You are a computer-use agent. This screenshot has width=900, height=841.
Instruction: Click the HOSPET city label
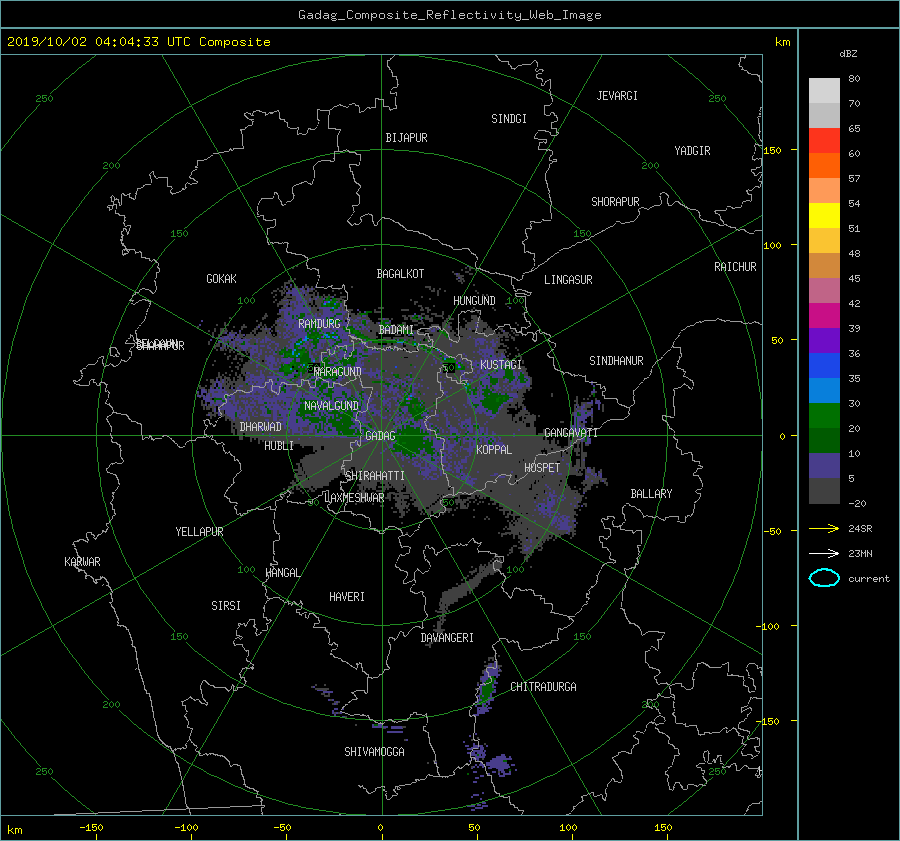click(x=542, y=468)
